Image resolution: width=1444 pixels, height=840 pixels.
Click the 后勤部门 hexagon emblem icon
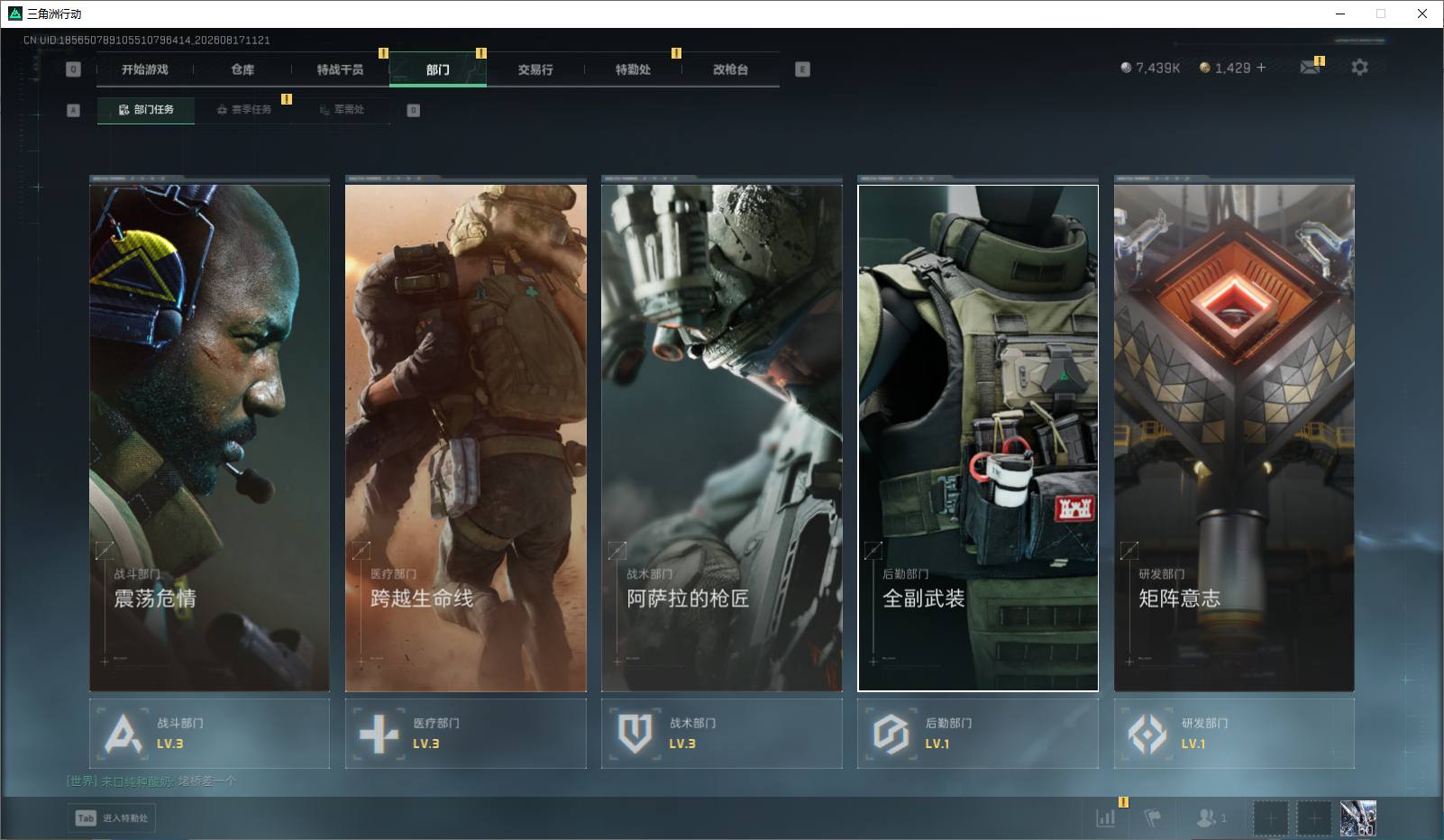(x=891, y=734)
